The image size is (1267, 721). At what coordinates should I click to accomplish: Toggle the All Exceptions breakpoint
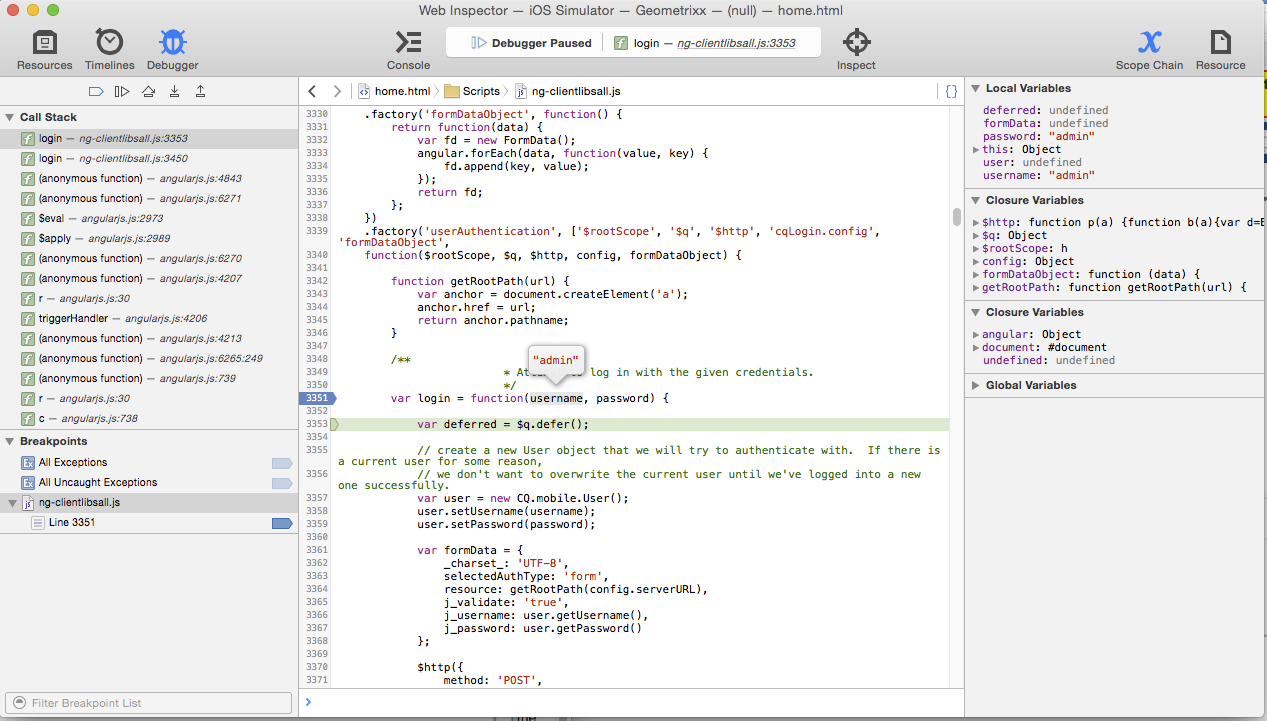point(282,463)
